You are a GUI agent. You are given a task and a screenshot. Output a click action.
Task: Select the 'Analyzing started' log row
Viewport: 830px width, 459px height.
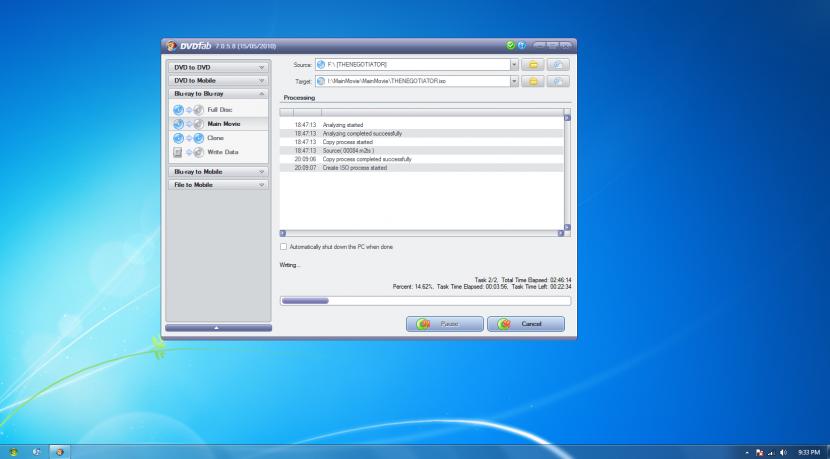(421, 125)
